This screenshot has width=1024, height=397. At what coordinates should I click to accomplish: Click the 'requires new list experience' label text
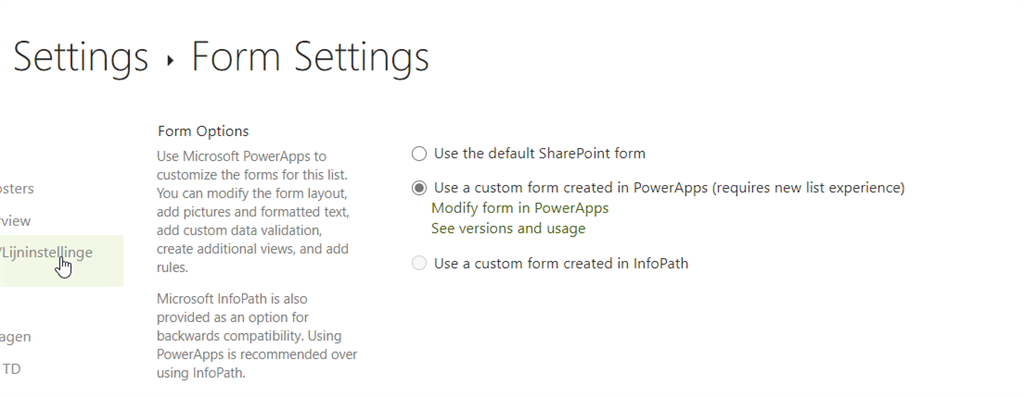click(x=808, y=188)
